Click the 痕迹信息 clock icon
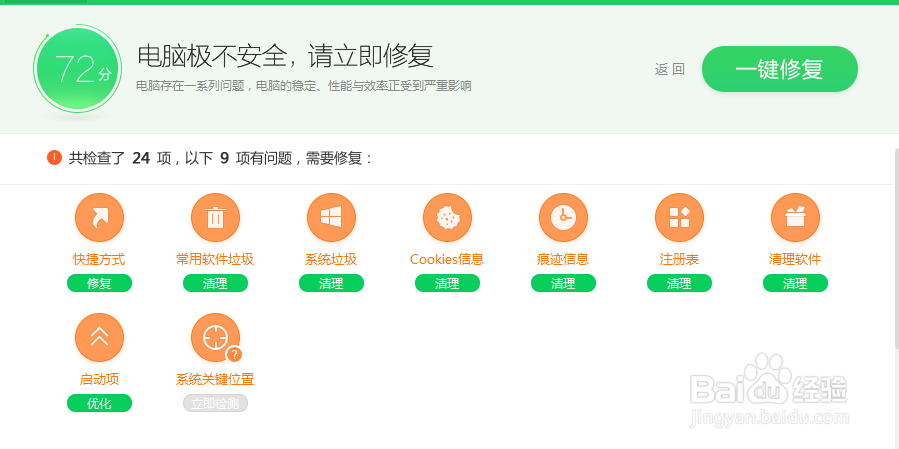Viewport: 899px width, 449px height. coord(563,217)
